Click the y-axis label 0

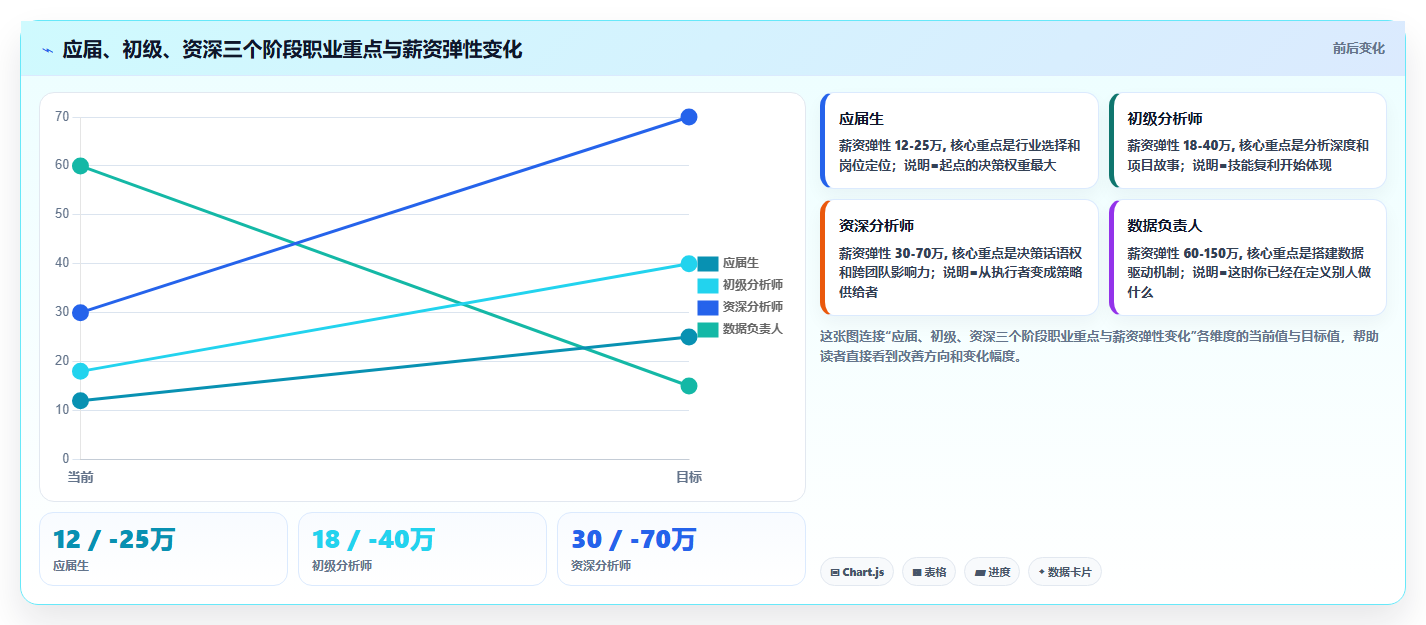coord(65,459)
